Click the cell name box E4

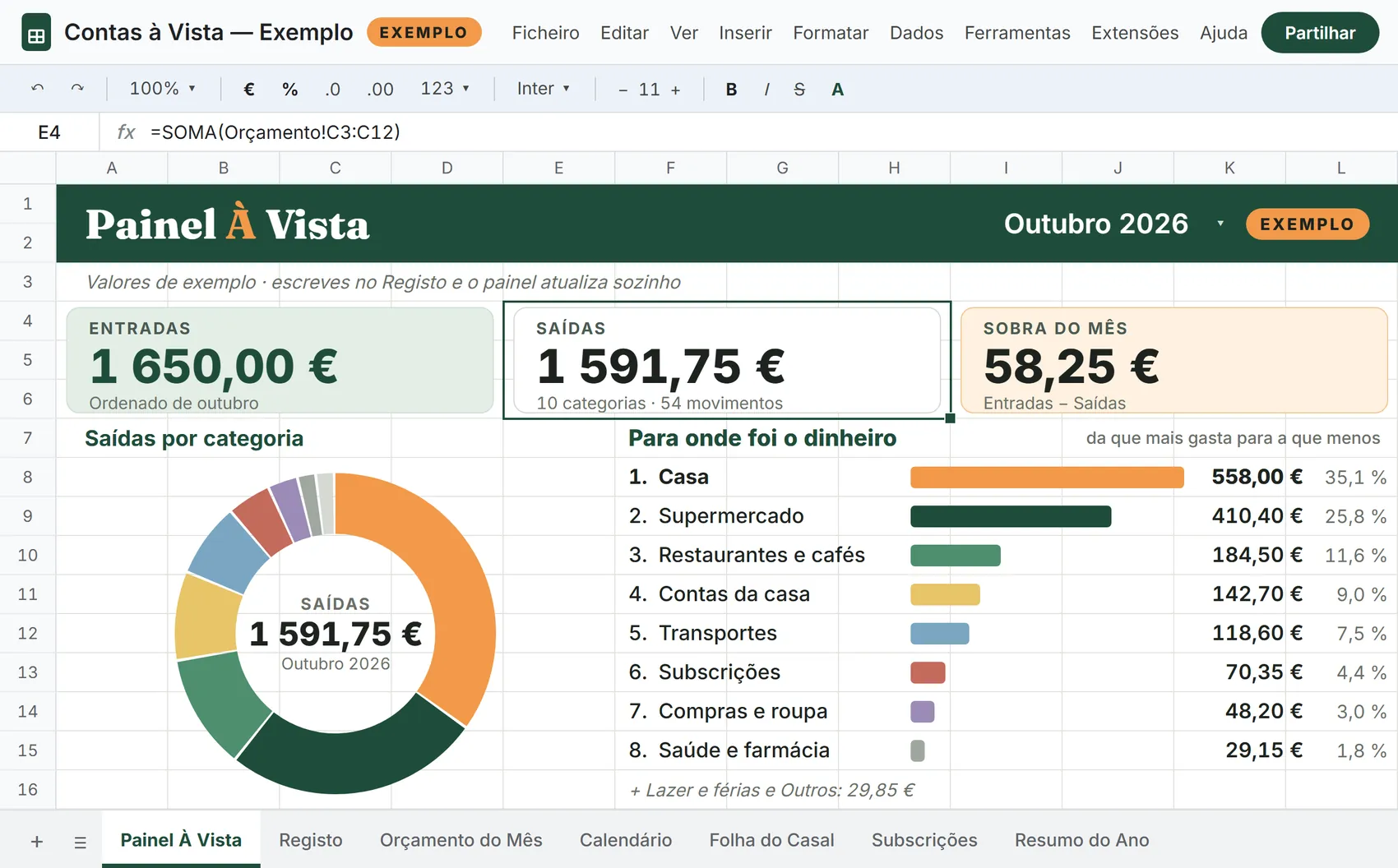coord(49,132)
